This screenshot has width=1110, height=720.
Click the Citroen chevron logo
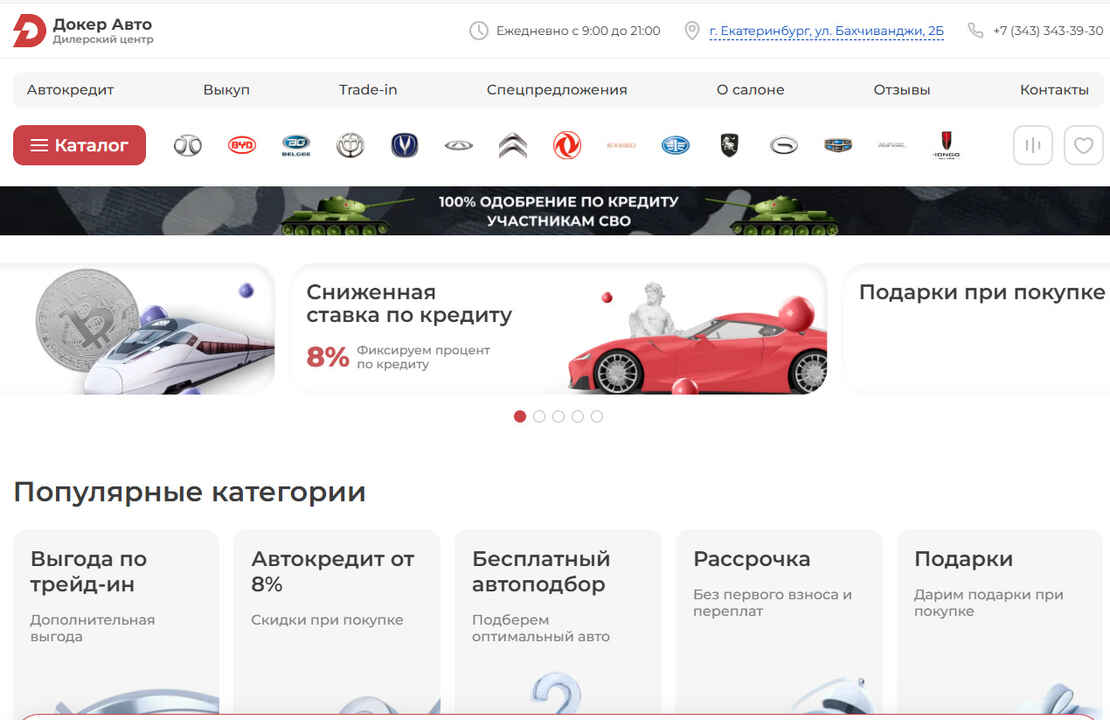[x=512, y=145]
